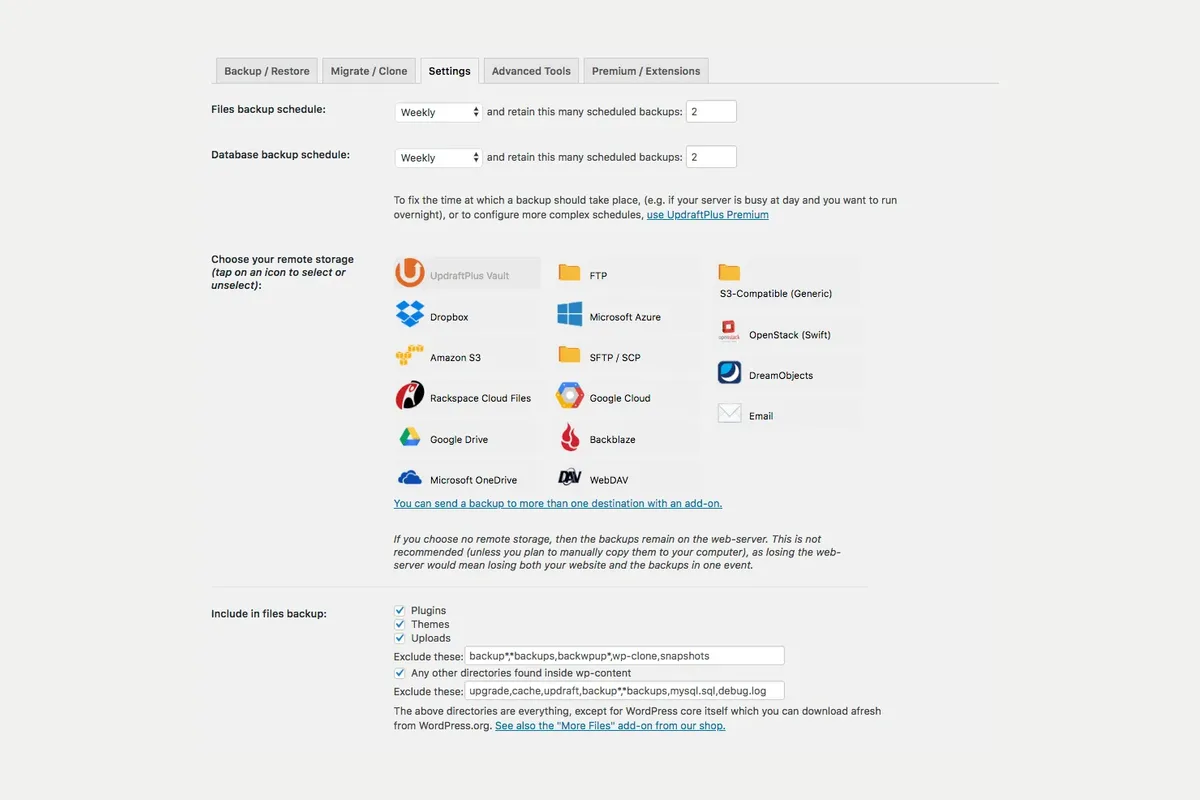Select the Backblaze label text
This screenshot has width=1200, height=800.
point(612,440)
